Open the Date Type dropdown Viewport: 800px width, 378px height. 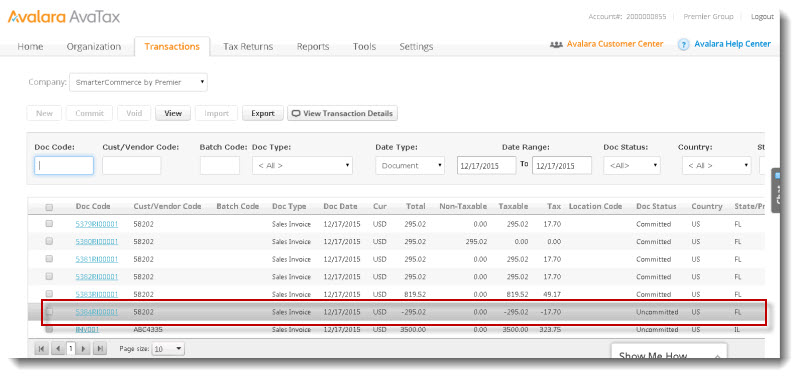[410, 165]
